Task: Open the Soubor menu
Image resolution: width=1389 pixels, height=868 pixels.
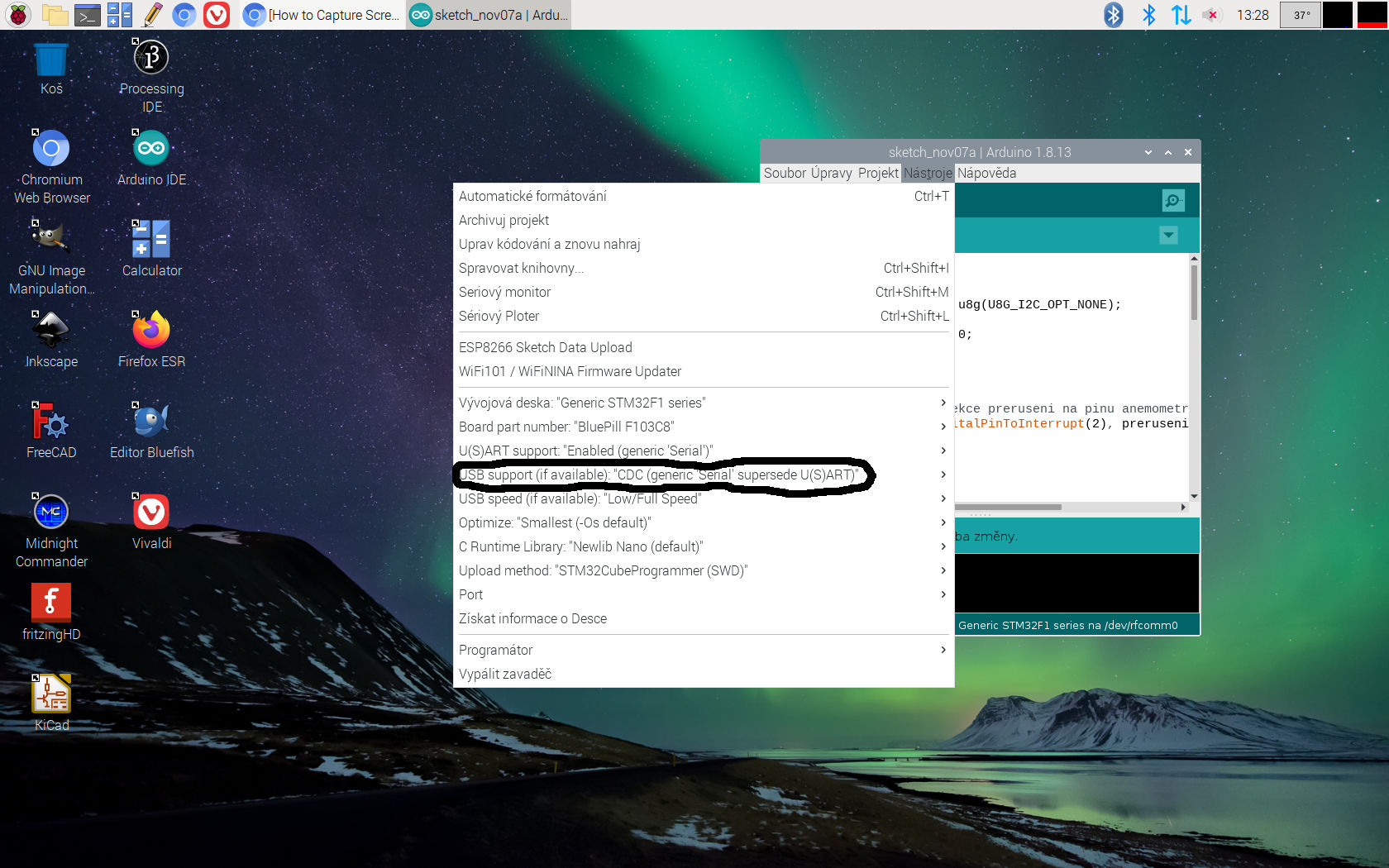Action: point(785,173)
